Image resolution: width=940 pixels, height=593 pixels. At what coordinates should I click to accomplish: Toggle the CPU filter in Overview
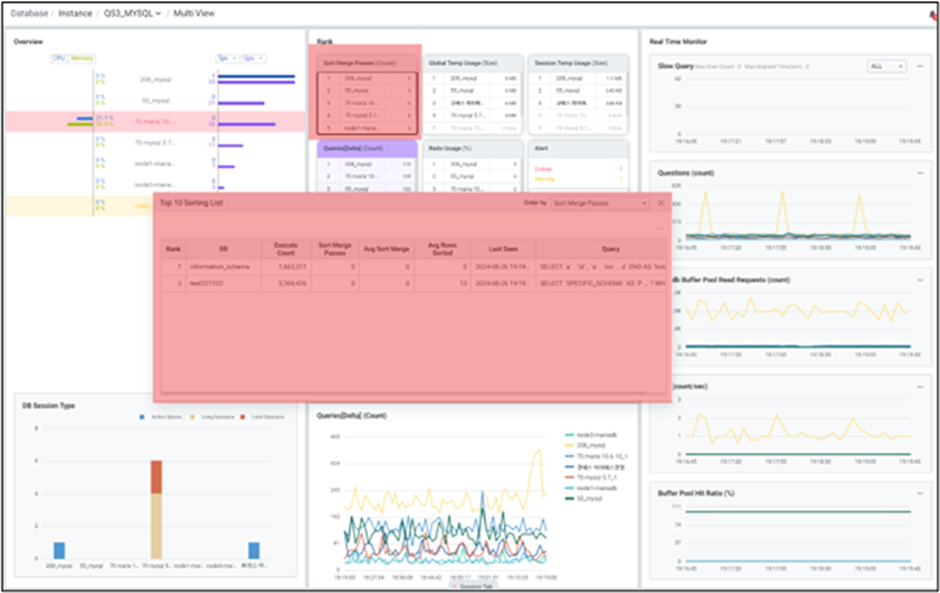[x=58, y=58]
